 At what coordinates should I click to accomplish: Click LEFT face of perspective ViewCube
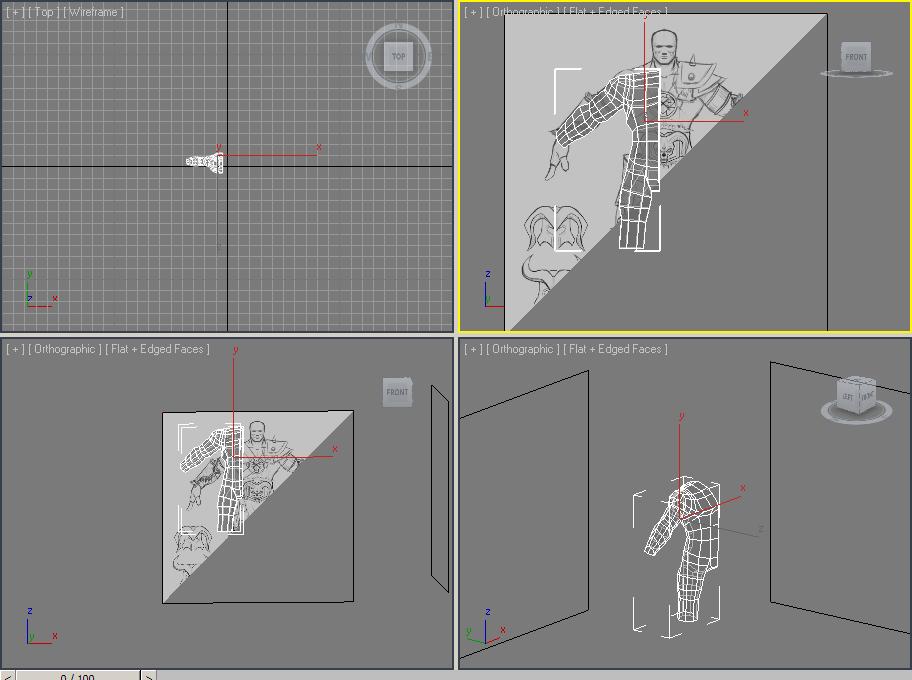click(x=847, y=397)
